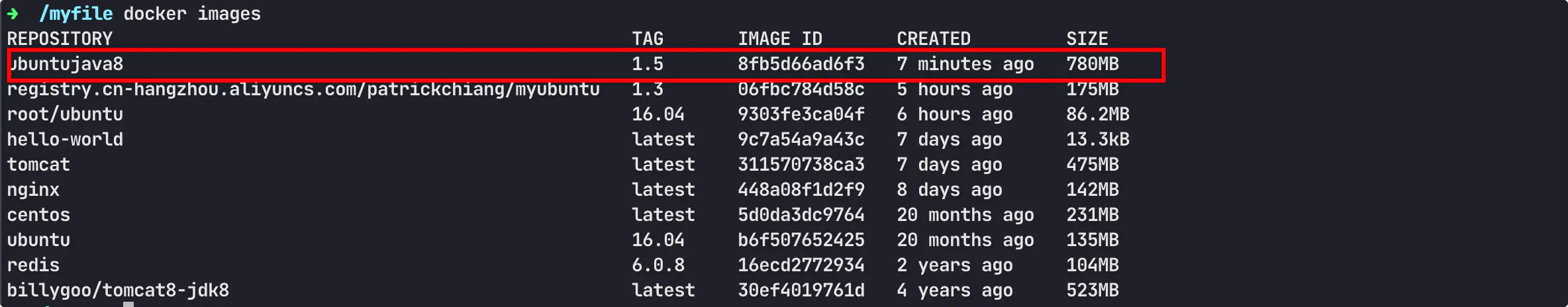Select the root/ubuntu repository name
The height and width of the screenshot is (307, 1568).
[x=65, y=114]
